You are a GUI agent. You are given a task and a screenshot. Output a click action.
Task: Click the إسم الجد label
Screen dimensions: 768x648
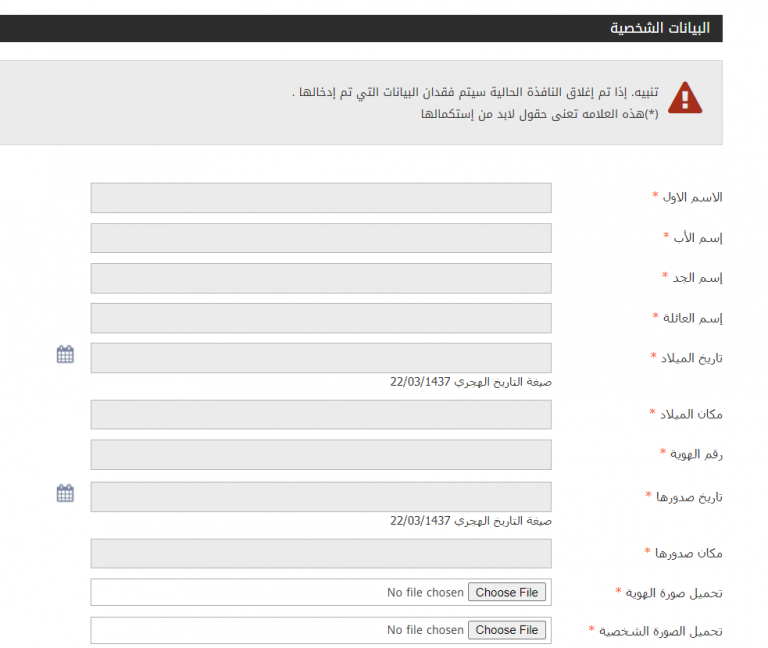pos(697,278)
